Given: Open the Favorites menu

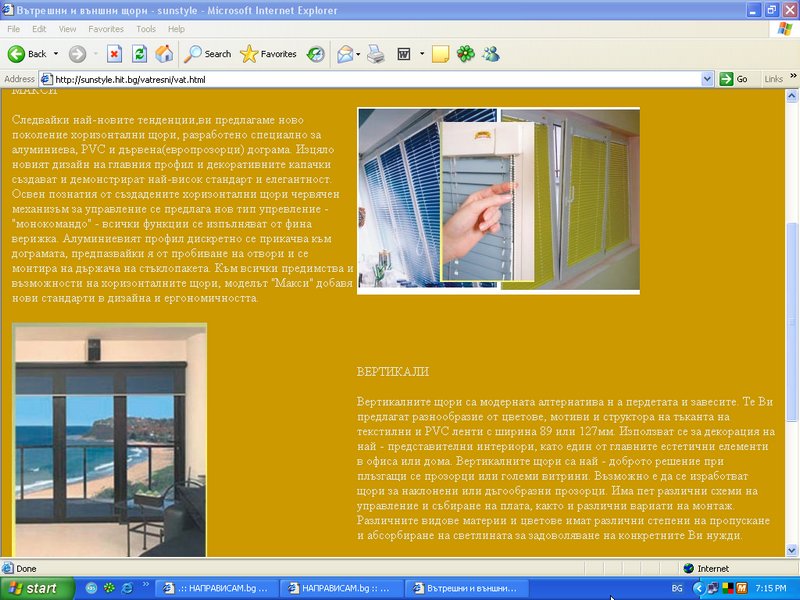Looking at the screenshot, I should pos(106,29).
